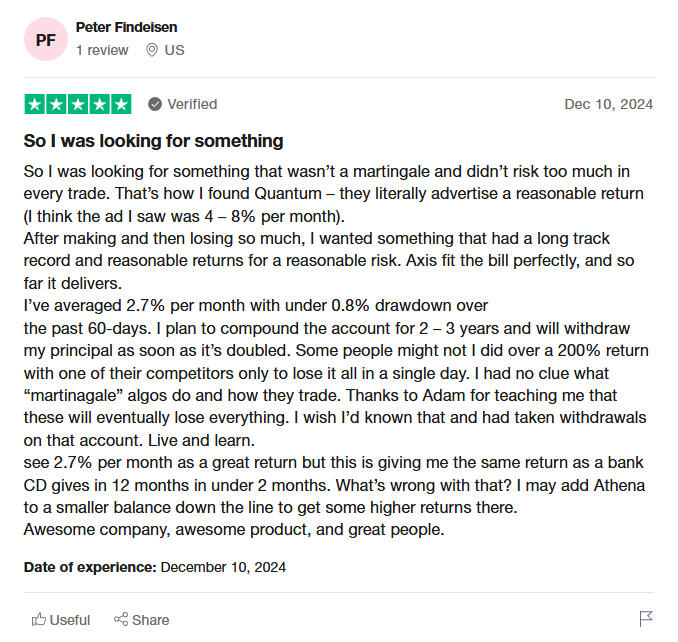Click the Date of experience line

155,567
